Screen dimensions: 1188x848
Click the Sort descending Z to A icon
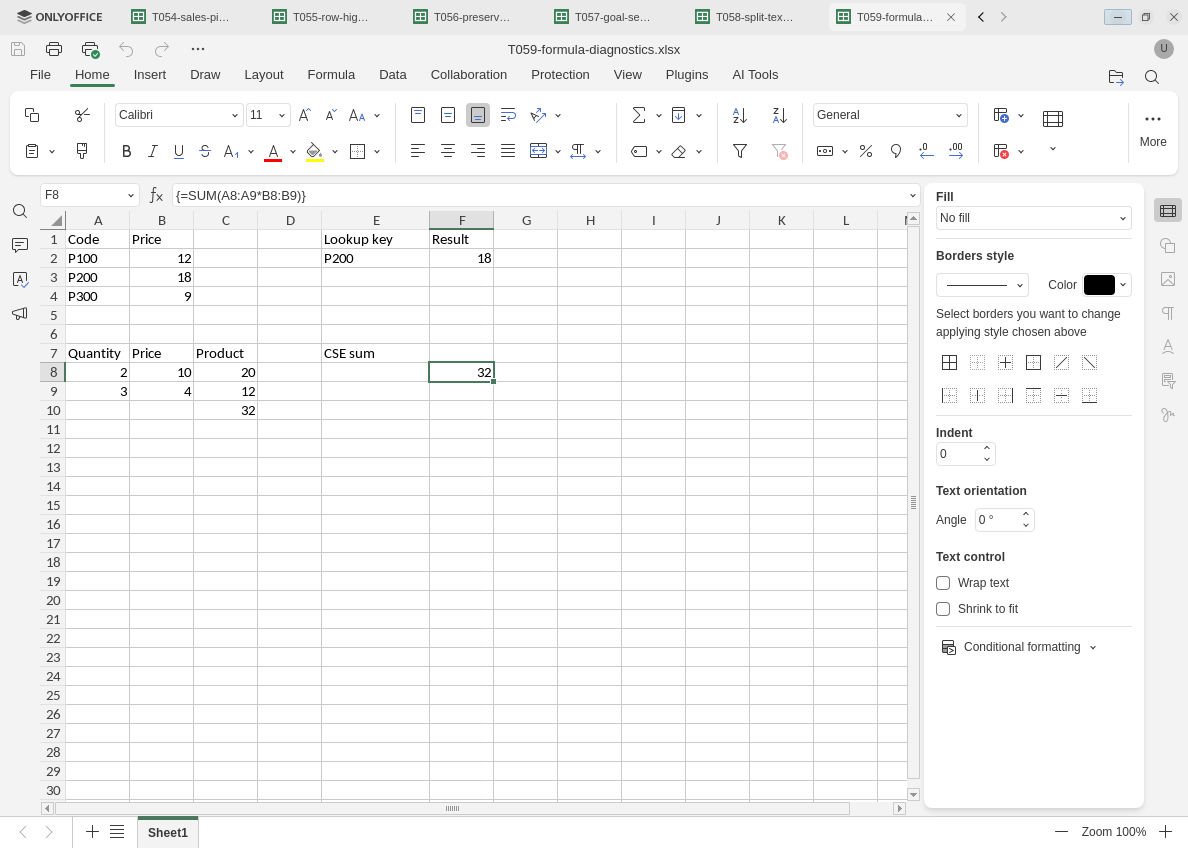(x=780, y=115)
